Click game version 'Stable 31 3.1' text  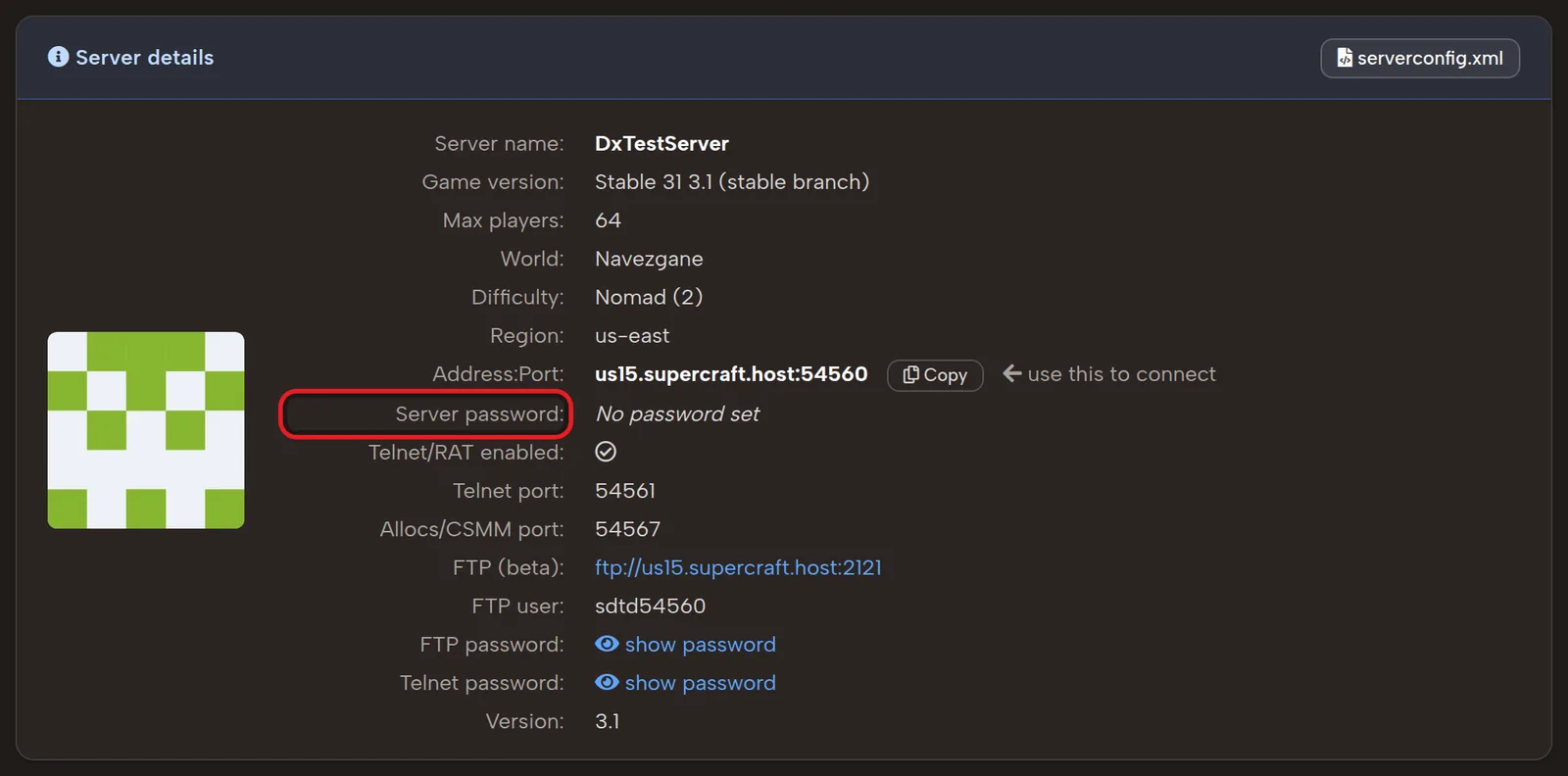pos(654,182)
